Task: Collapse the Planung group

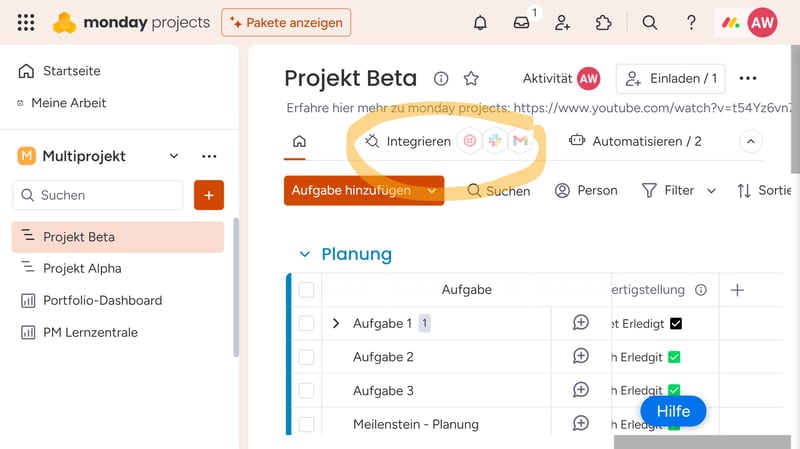Action: pos(304,254)
